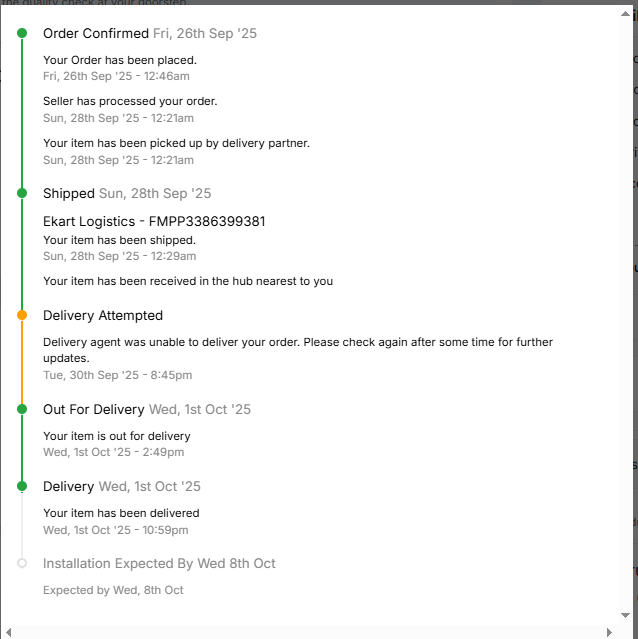Click 'Delivery agent was unable to deliver' message
The image size is (638, 639).
tap(298, 350)
